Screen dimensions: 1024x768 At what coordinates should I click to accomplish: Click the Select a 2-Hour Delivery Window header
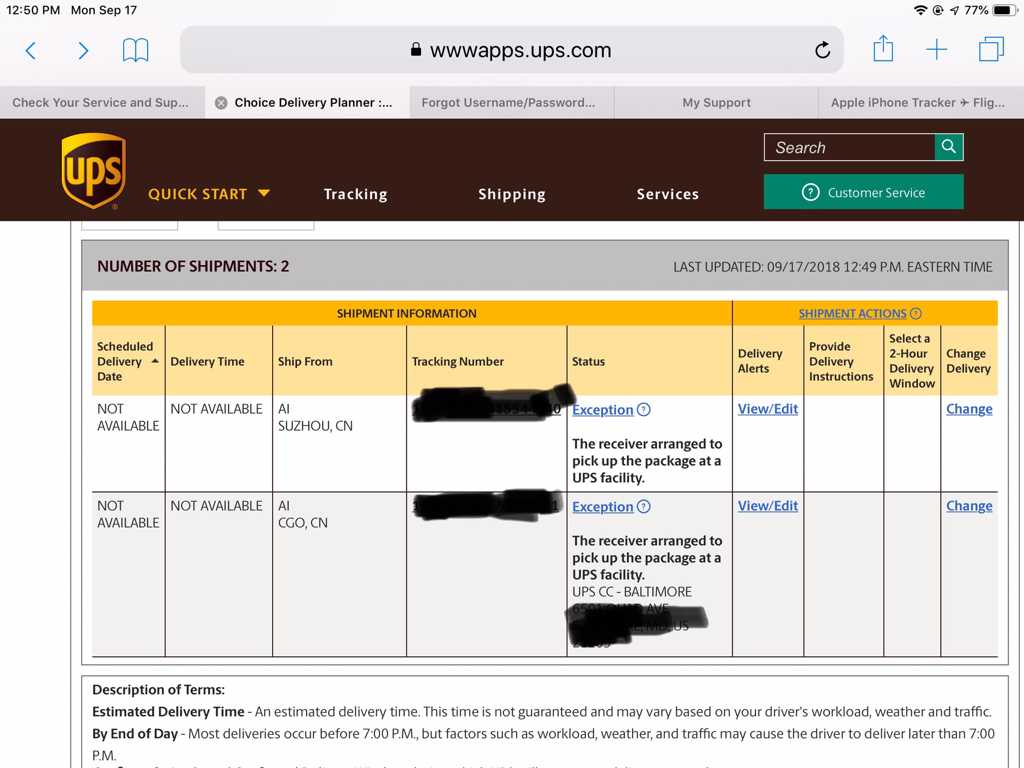click(912, 360)
